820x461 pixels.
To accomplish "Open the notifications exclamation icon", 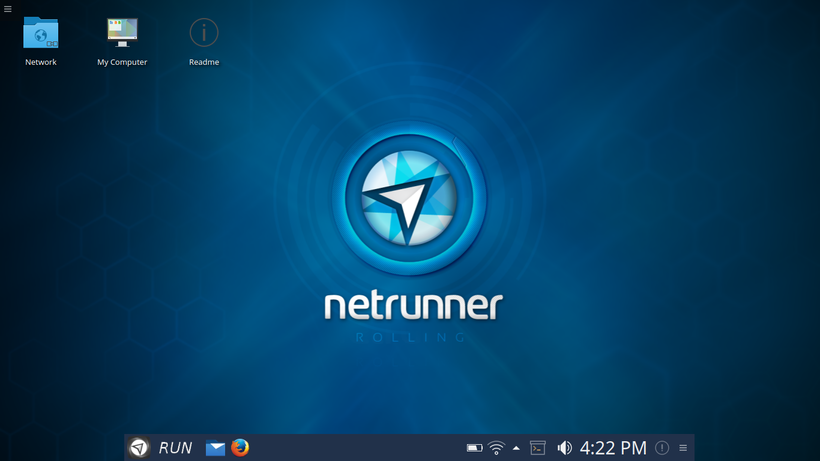I will click(x=662, y=448).
